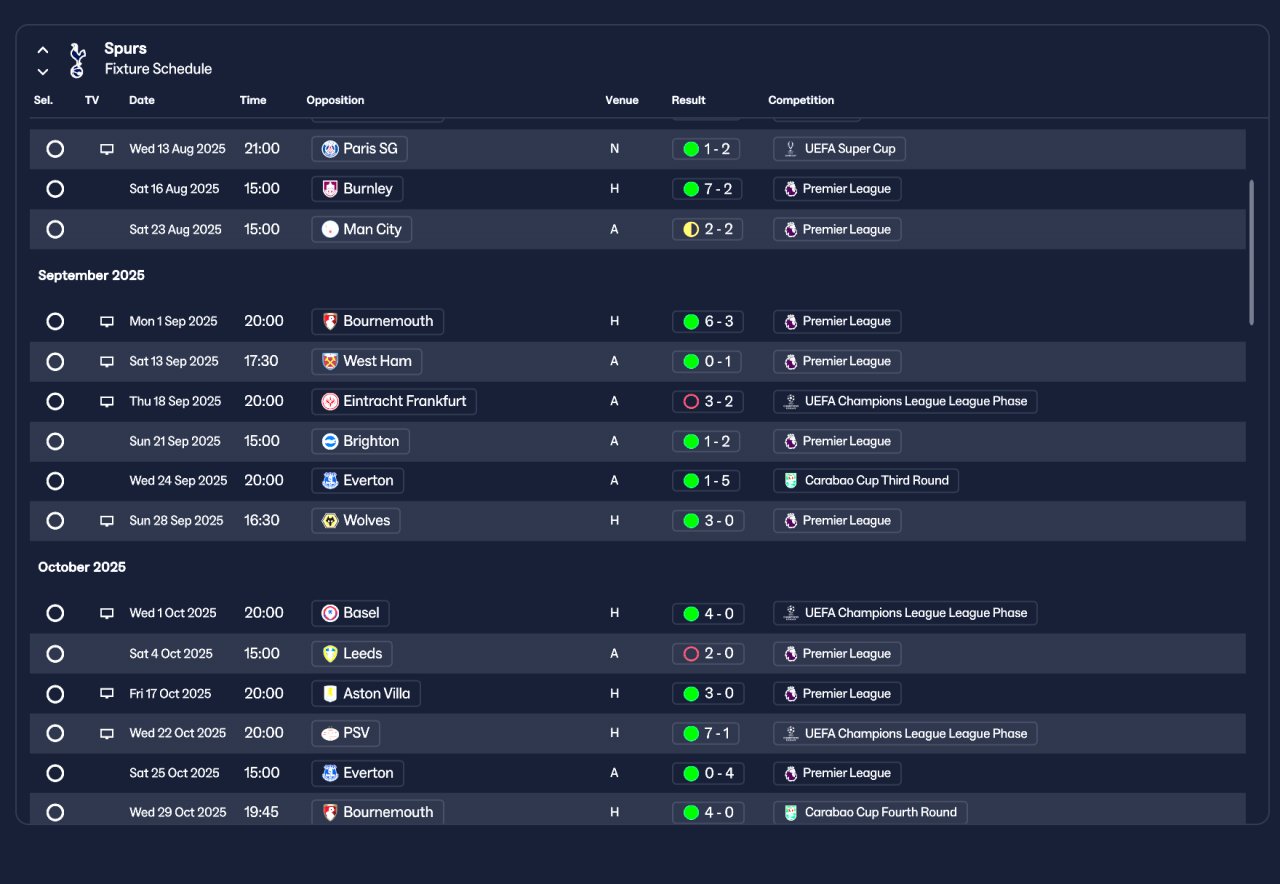Click the fixture list vertical scrollbar
Image resolution: width=1280 pixels, height=884 pixels.
click(1251, 252)
